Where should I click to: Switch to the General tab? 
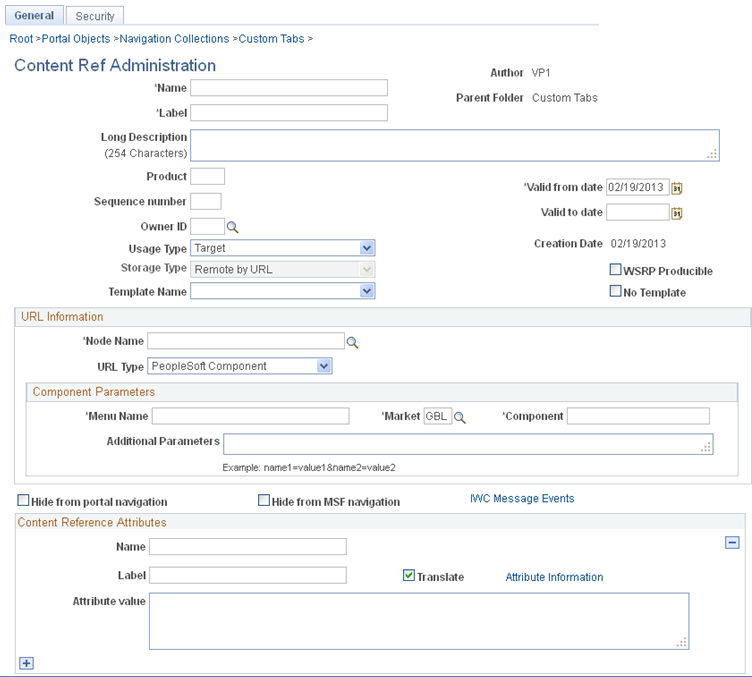pyautogui.click(x=34, y=15)
